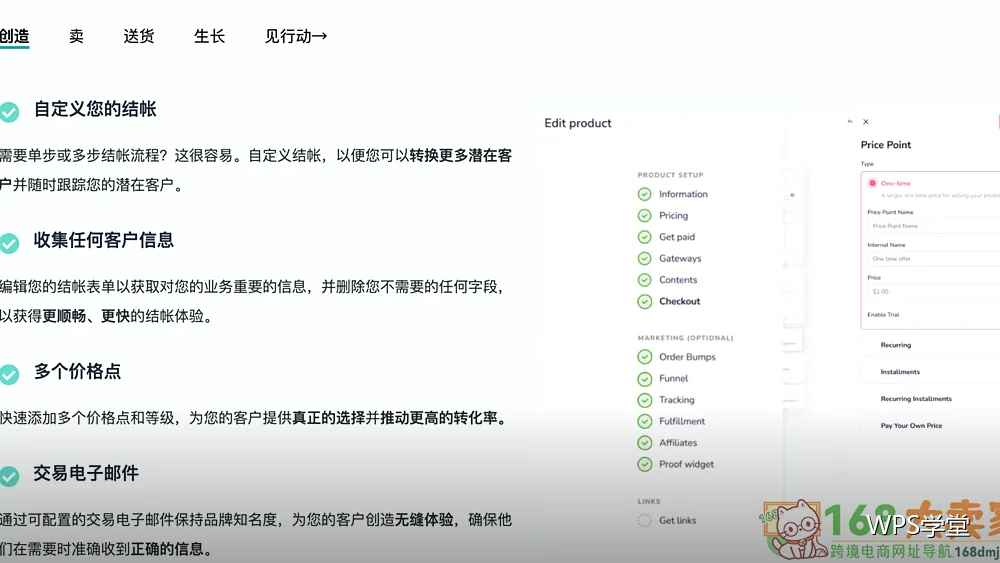
Task: Open the Fulfillment marketing step
Action: coord(682,421)
